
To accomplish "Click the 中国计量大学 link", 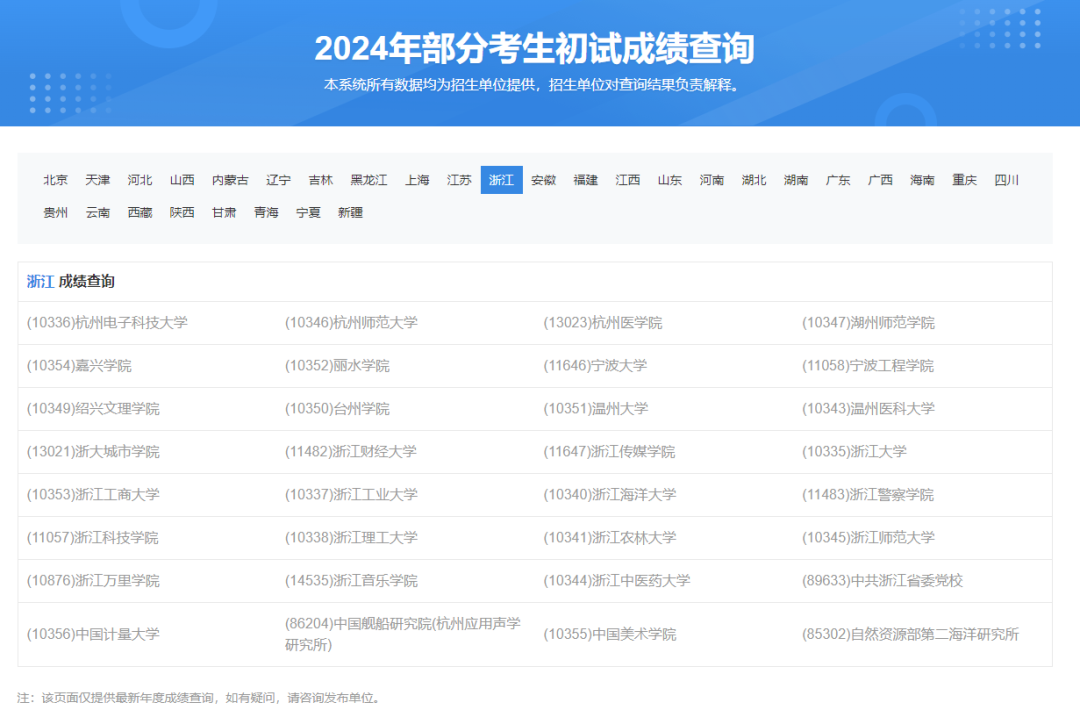I will 97,632.
